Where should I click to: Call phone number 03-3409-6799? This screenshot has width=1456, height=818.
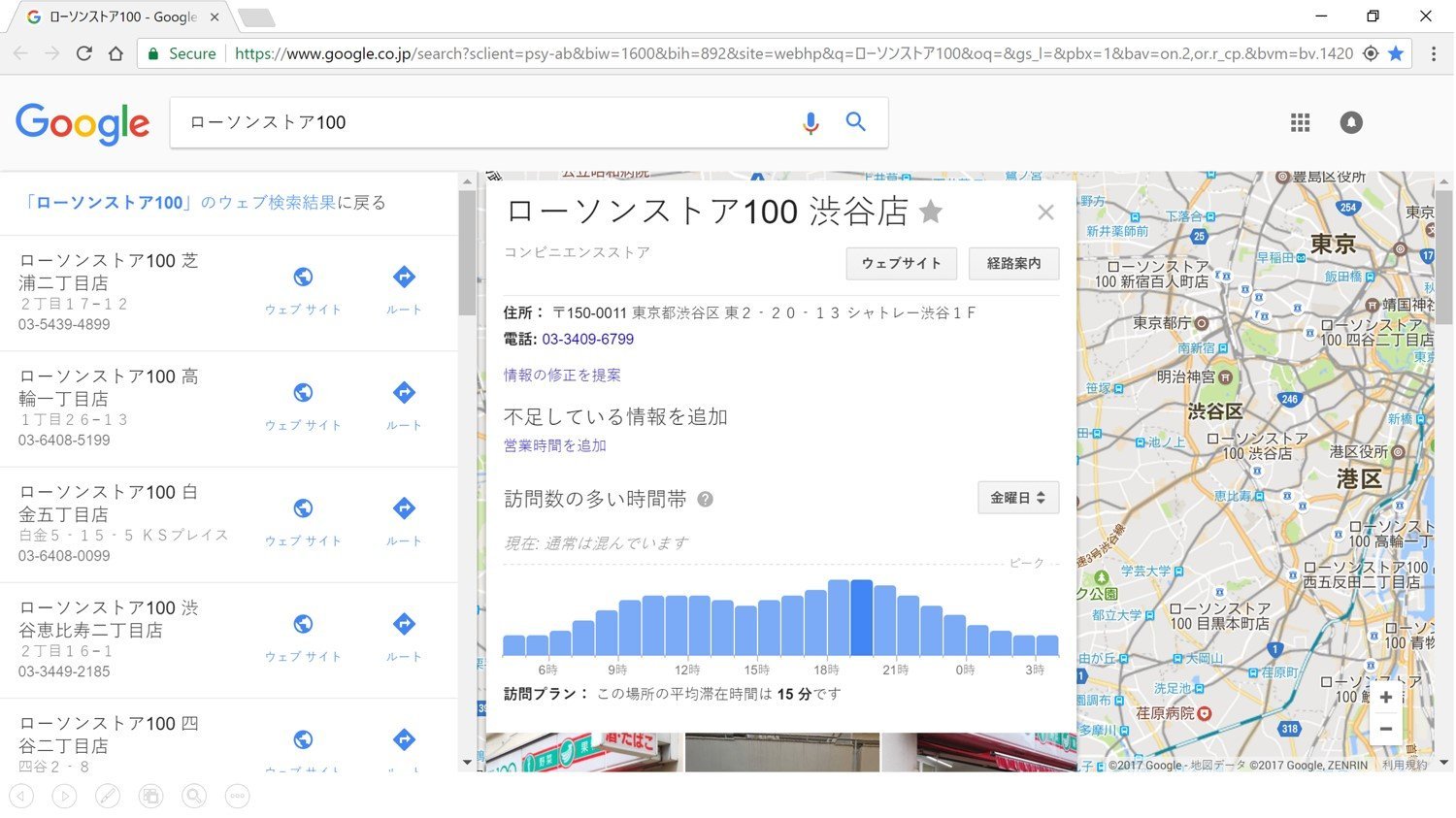coord(587,339)
